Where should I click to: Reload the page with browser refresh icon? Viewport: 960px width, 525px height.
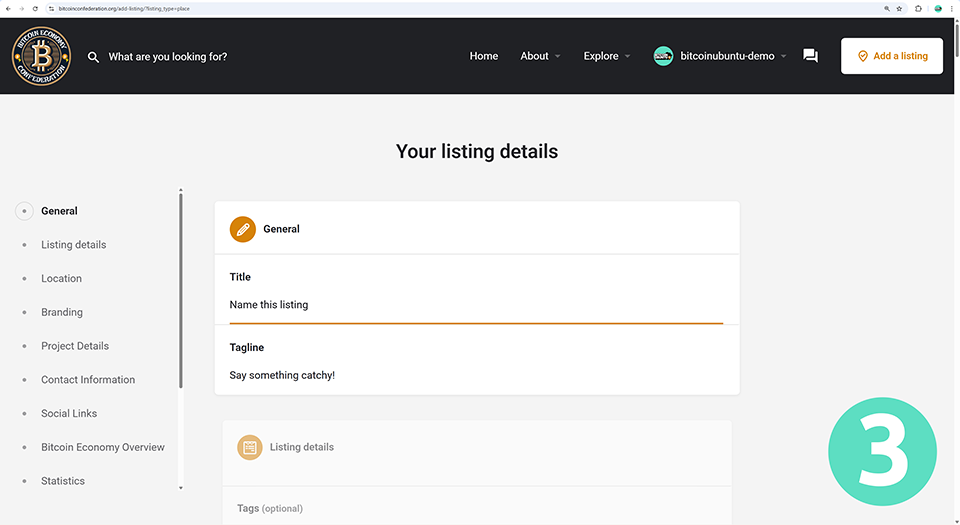tap(36, 8)
